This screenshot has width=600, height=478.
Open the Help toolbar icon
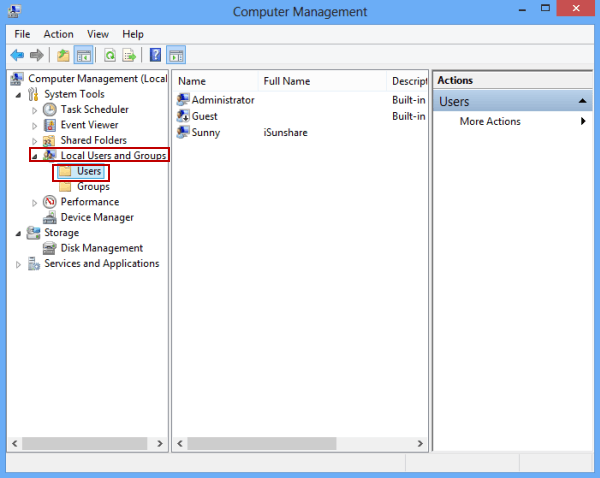(155, 55)
